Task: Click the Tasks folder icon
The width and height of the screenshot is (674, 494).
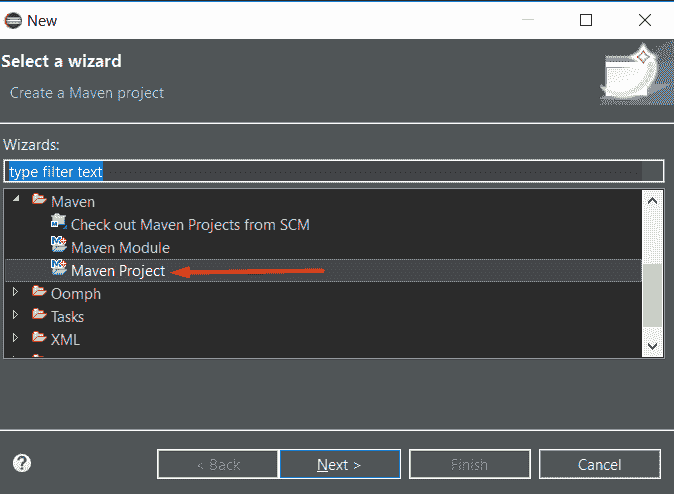Action: [x=39, y=314]
